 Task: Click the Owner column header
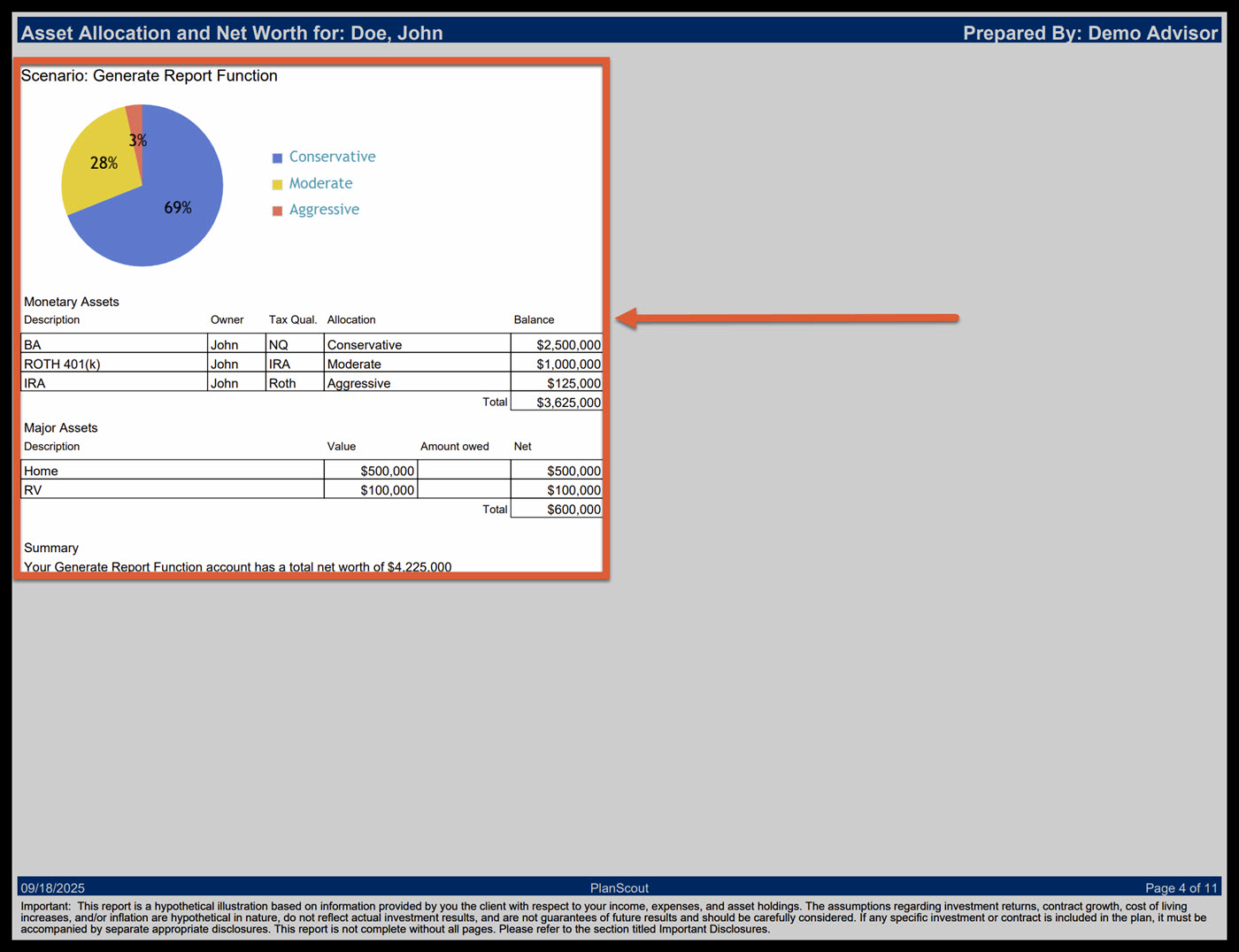227,319
